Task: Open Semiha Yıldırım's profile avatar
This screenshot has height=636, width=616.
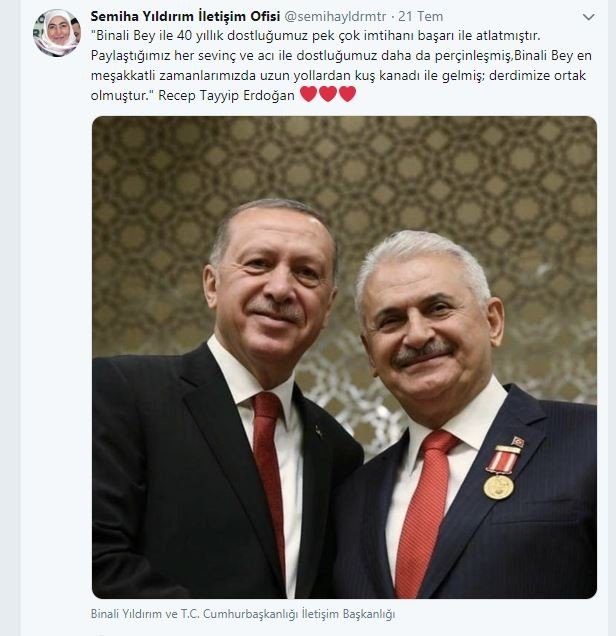Action: [57, 33]
